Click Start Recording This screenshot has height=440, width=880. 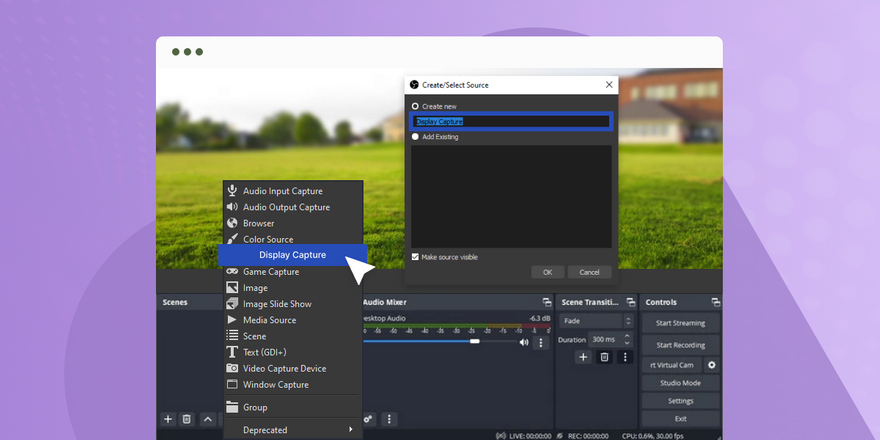pos(680,345)
